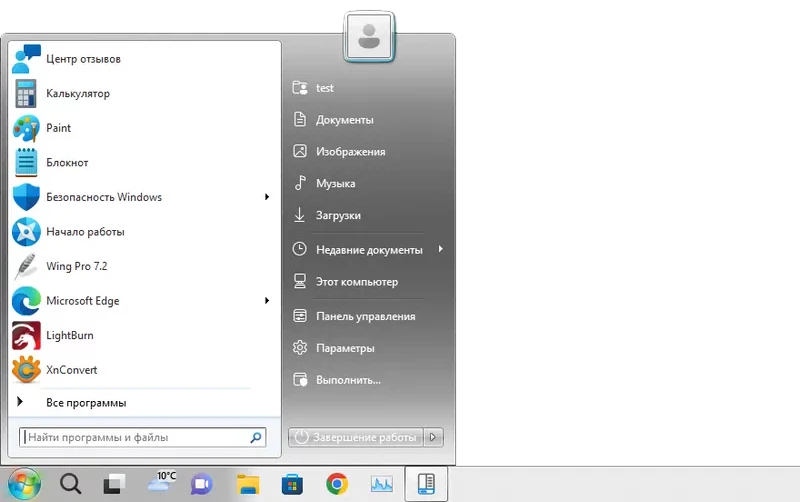Expand Безопасность Windows submenu arrow

click(267, 197)
